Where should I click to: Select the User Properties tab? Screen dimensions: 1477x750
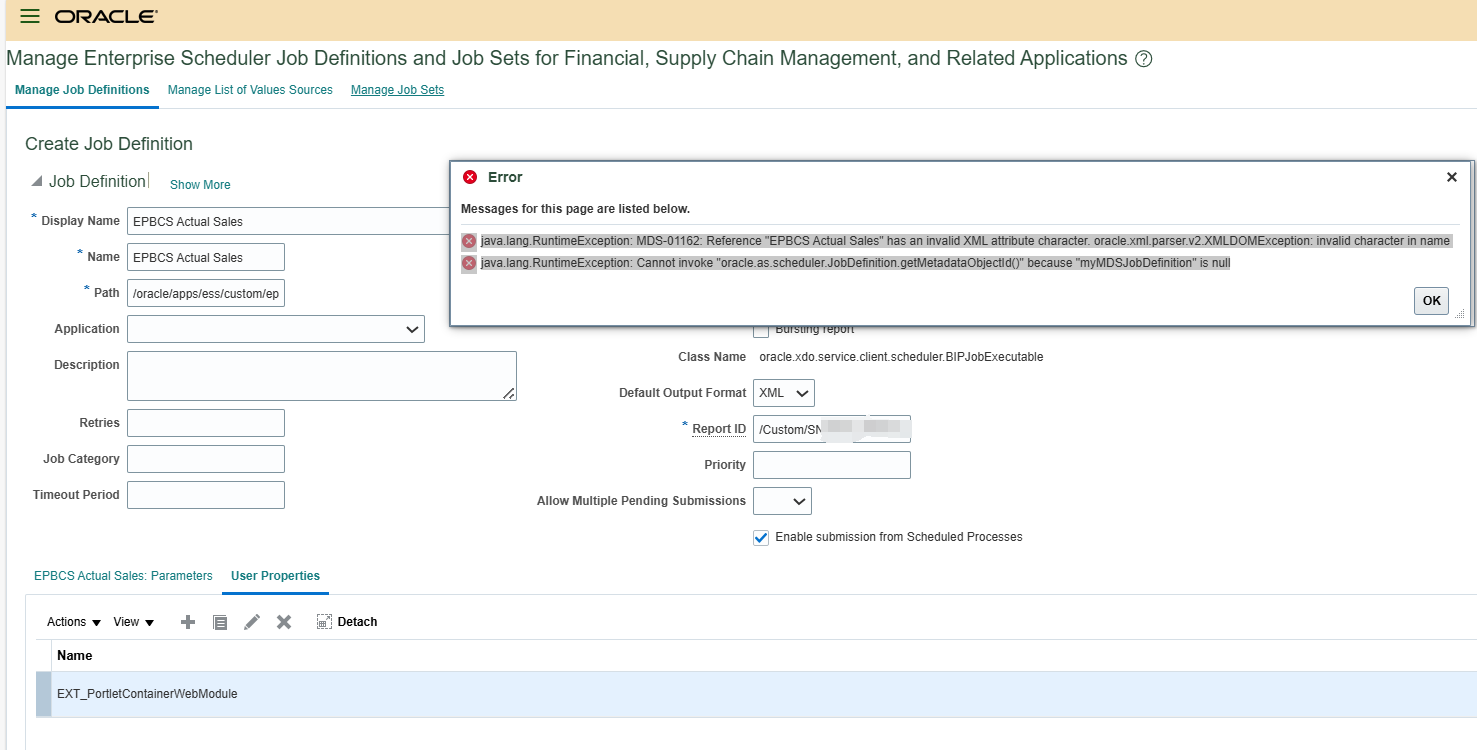tap(275, 576)
